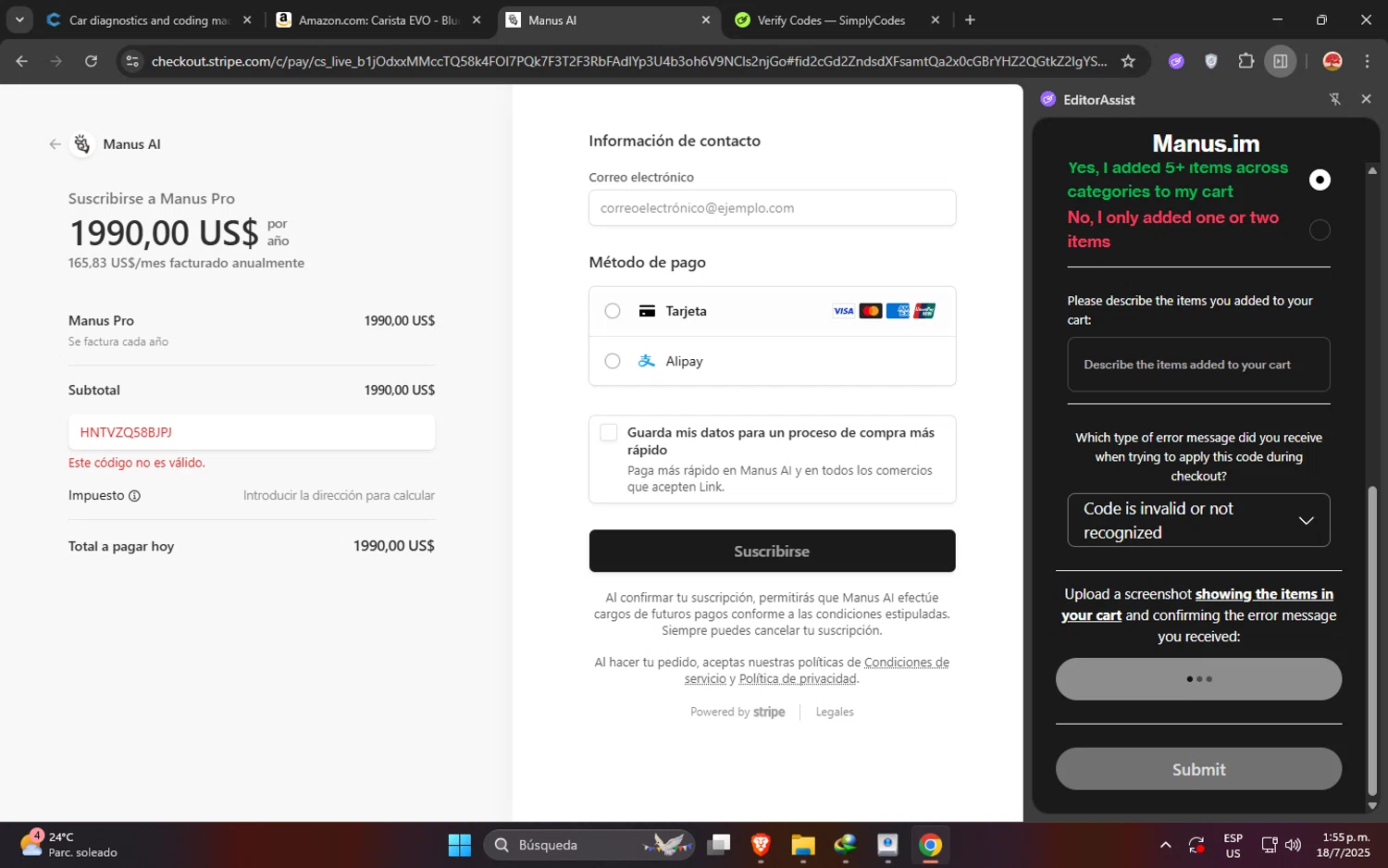1388x868 pixels.
Task: Click the Visa card logo
Action: coord(843,311)
